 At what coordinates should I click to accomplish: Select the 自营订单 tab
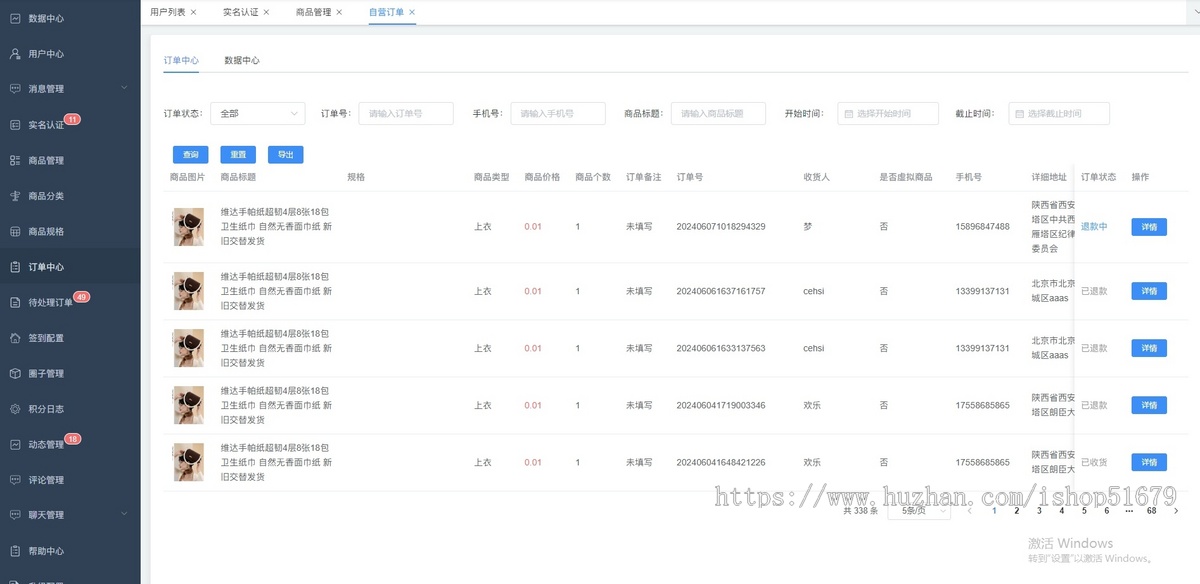386,12
